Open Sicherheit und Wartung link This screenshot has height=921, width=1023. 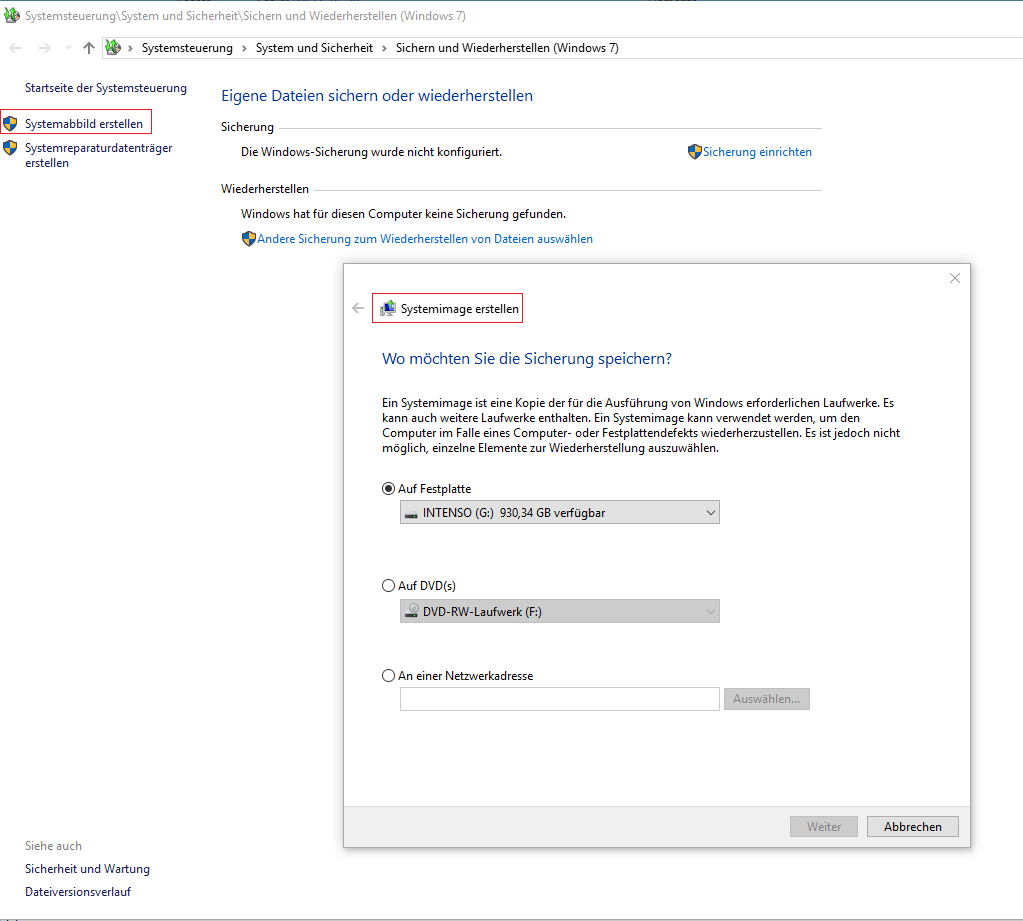pos(87,869)
